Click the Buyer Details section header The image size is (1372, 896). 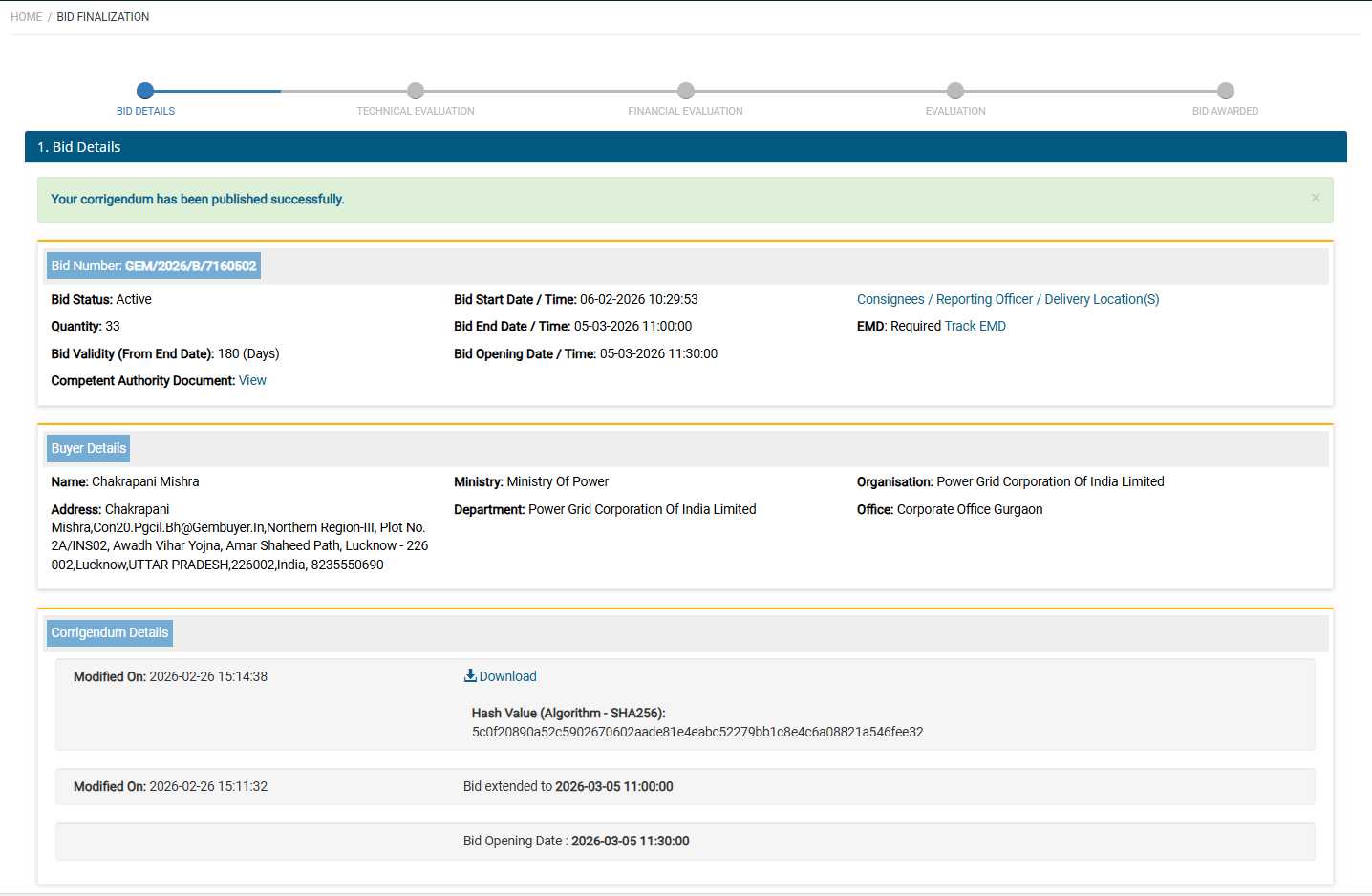point(89,448)
